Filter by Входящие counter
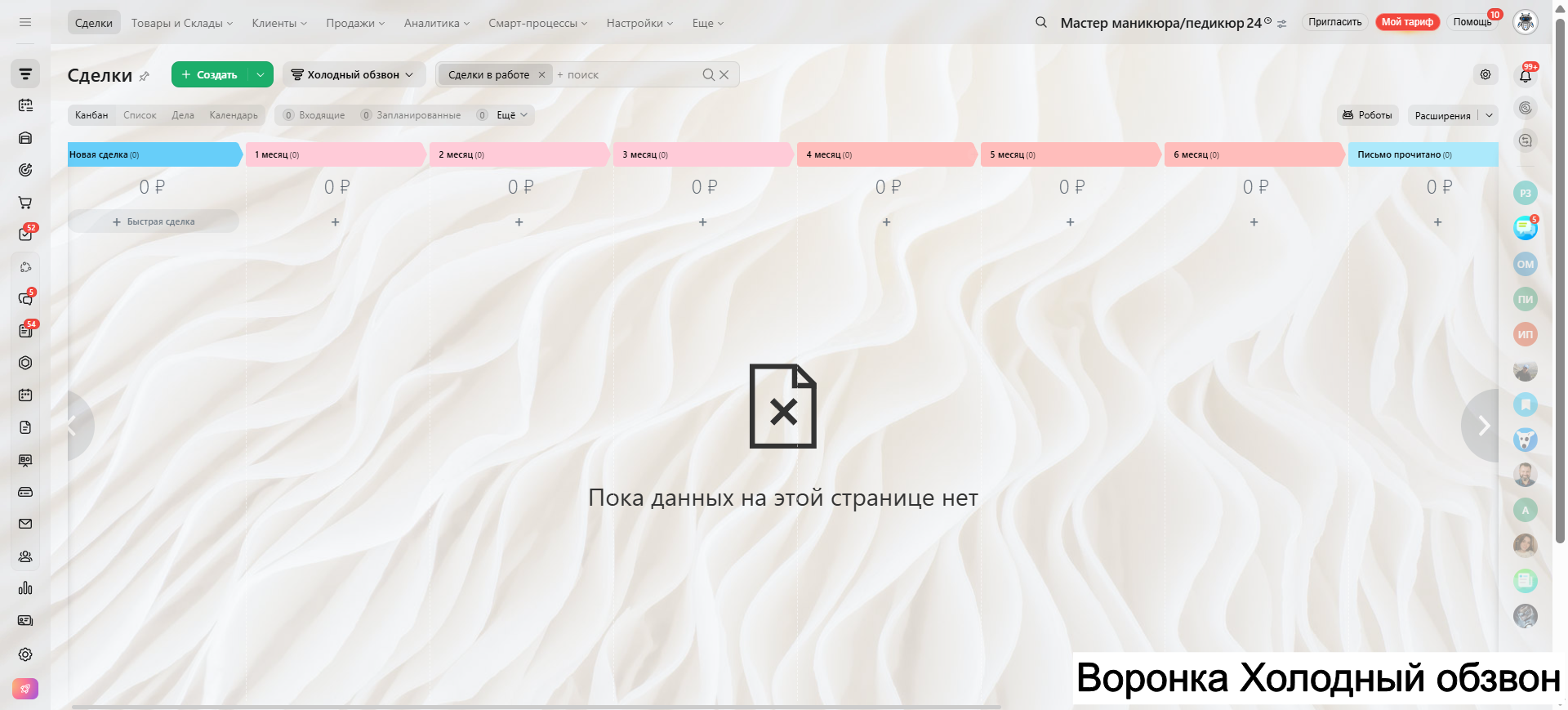Viewport: 1568px width, 710px height. [314, 115]
